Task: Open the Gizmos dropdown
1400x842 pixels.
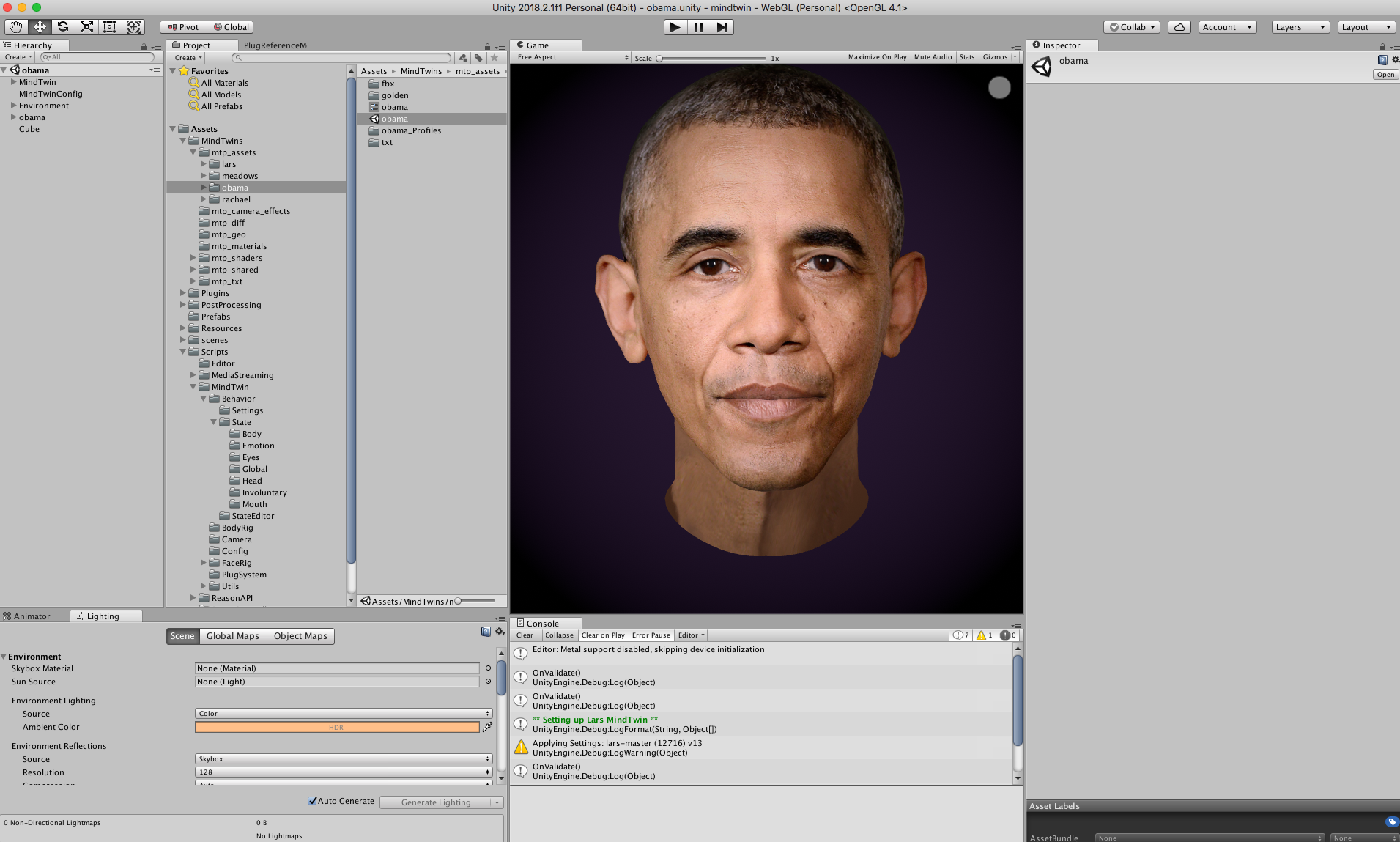Action: [x=999, y=57]
